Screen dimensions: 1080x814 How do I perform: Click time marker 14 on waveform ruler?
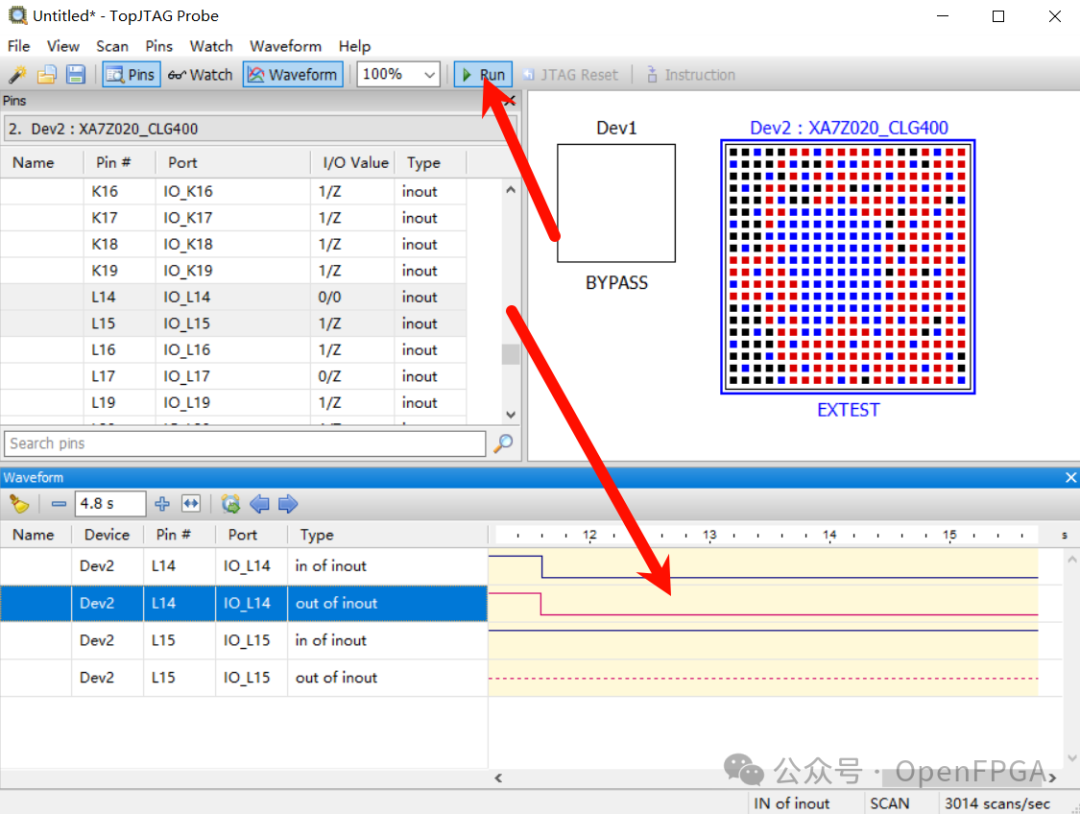coord(829,534)
